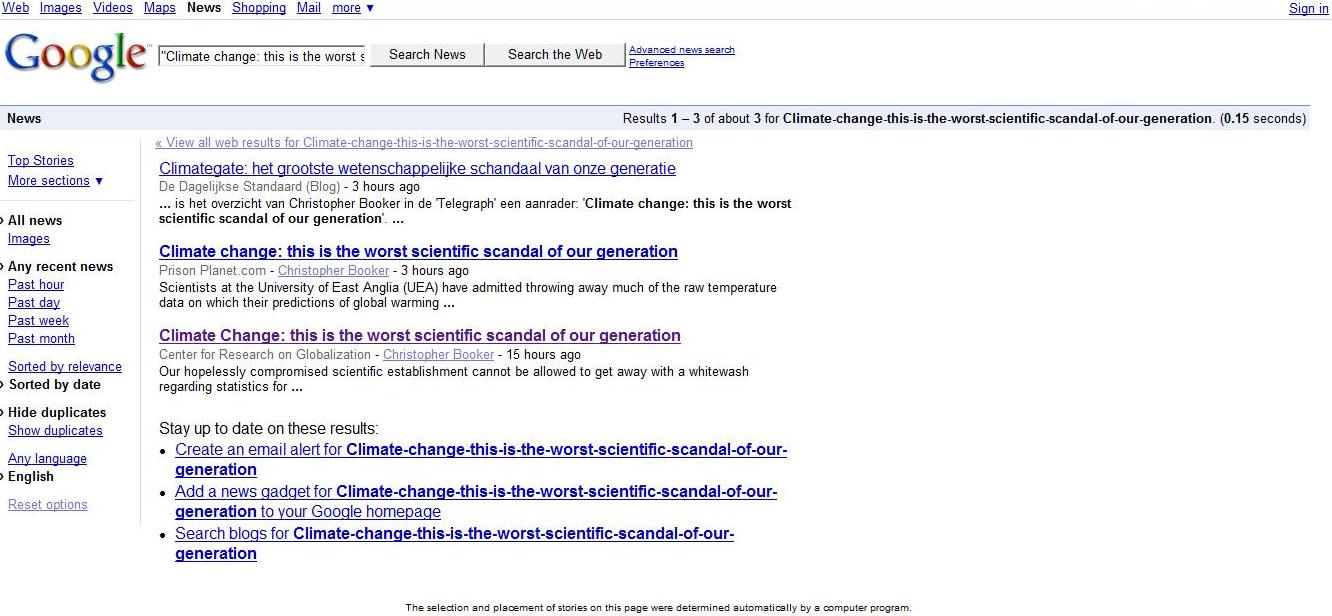Filter results to Past day
The image size is (1332, 616).
(x=34, y=303)
